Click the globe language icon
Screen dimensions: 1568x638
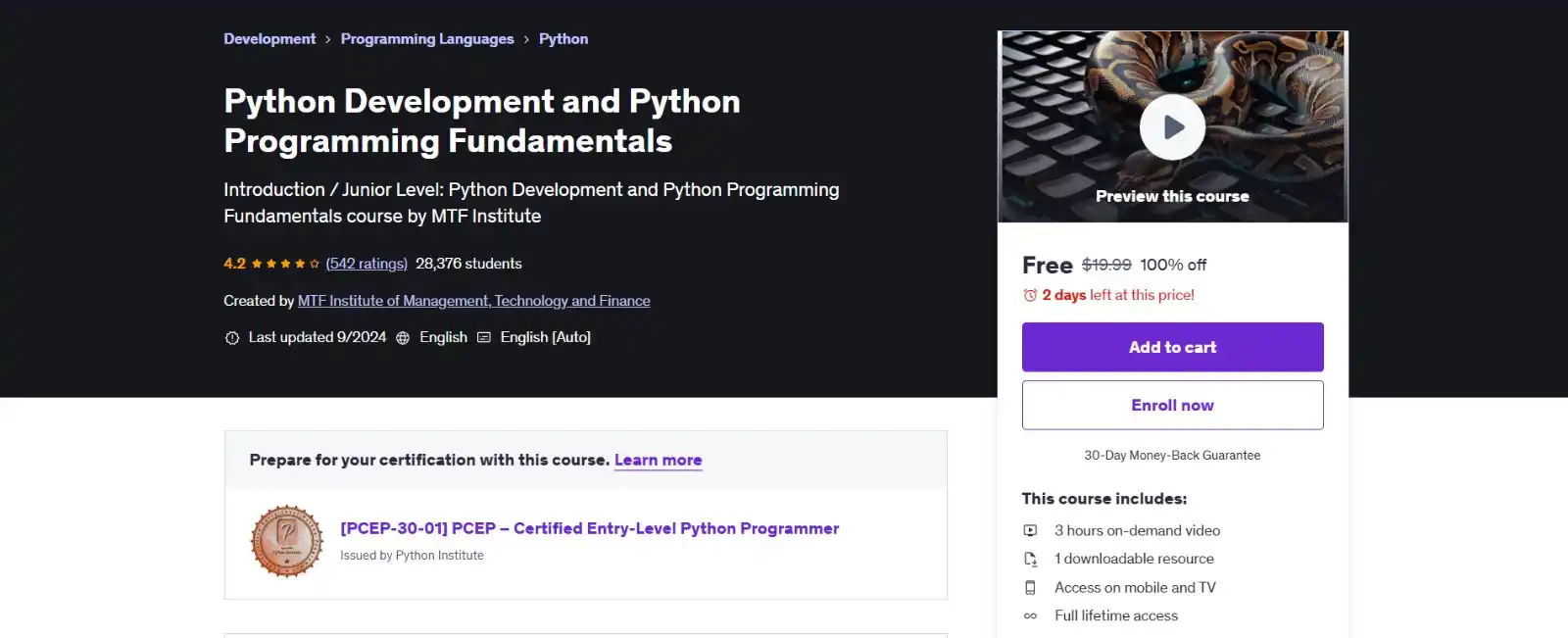click(403, 338)
